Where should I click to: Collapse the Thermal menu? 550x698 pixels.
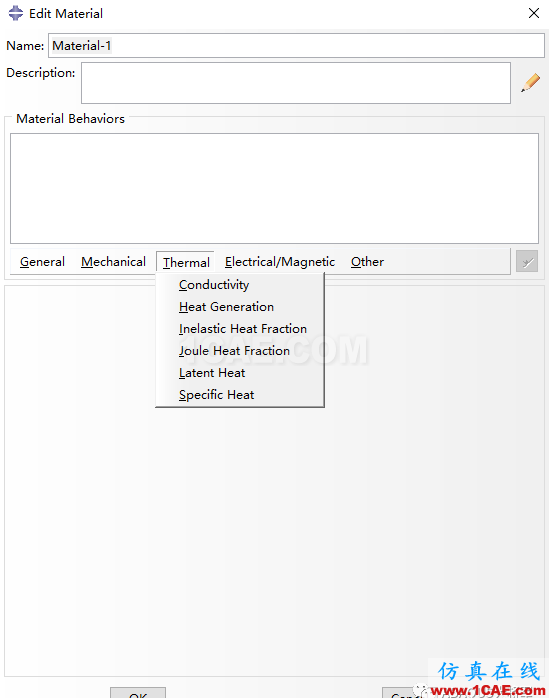[186, 262]
